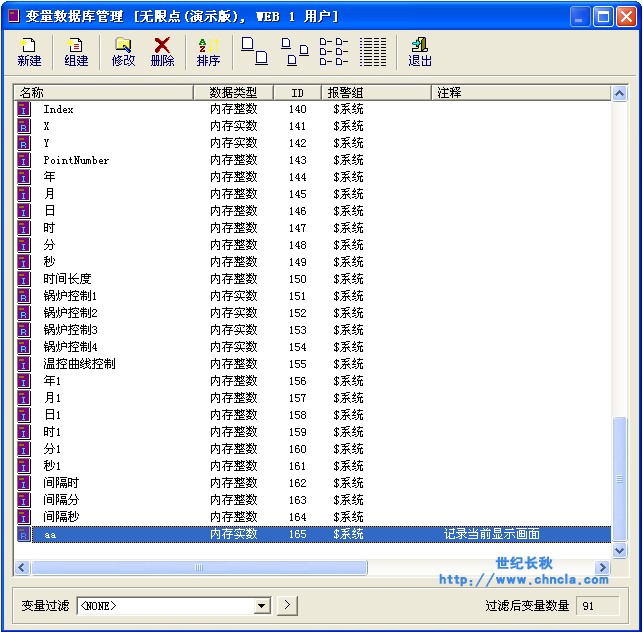Screen dimensions: 643x632
Task: Click the 排序 (Sort) toolbar icon
Action: 208,52
